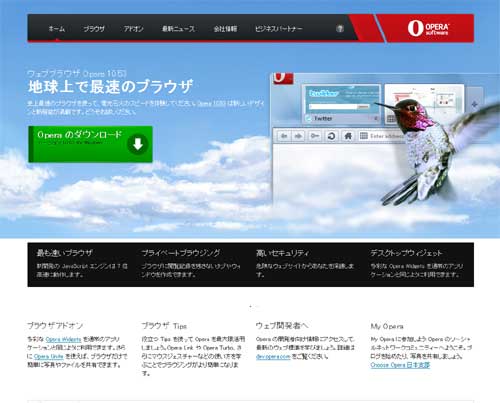Click the デスクトップウィジェット feature heading
This screenshot has width=500, height=403.
coord(406,253)
